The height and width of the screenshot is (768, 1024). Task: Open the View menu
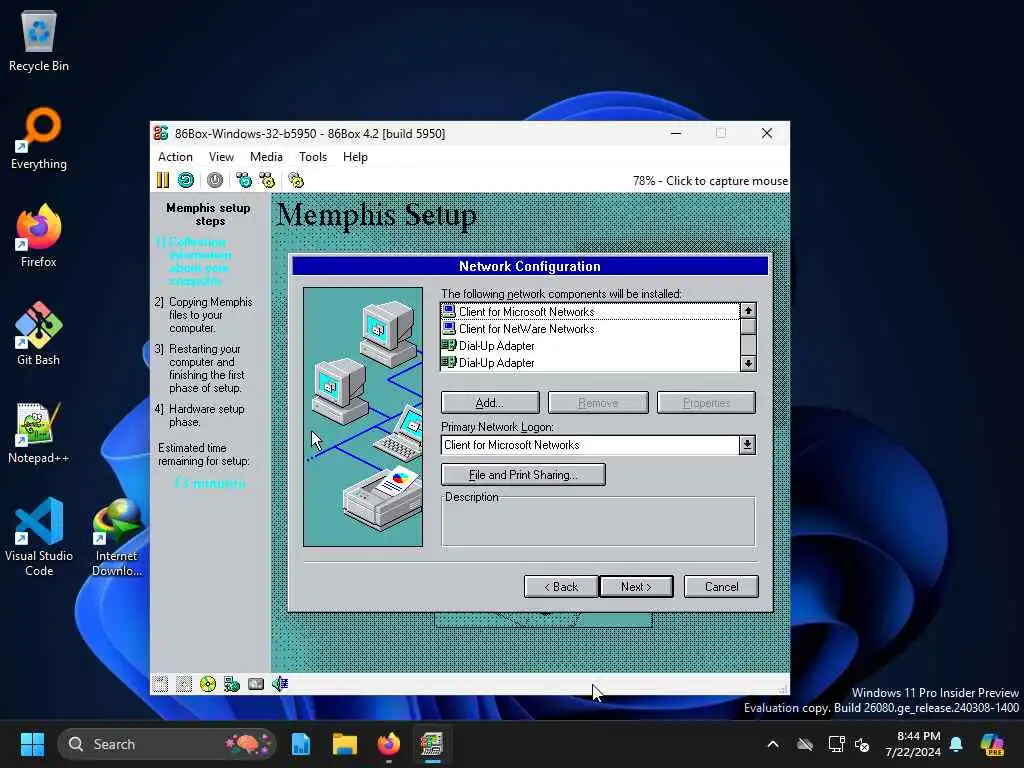[x=221, y=157]
